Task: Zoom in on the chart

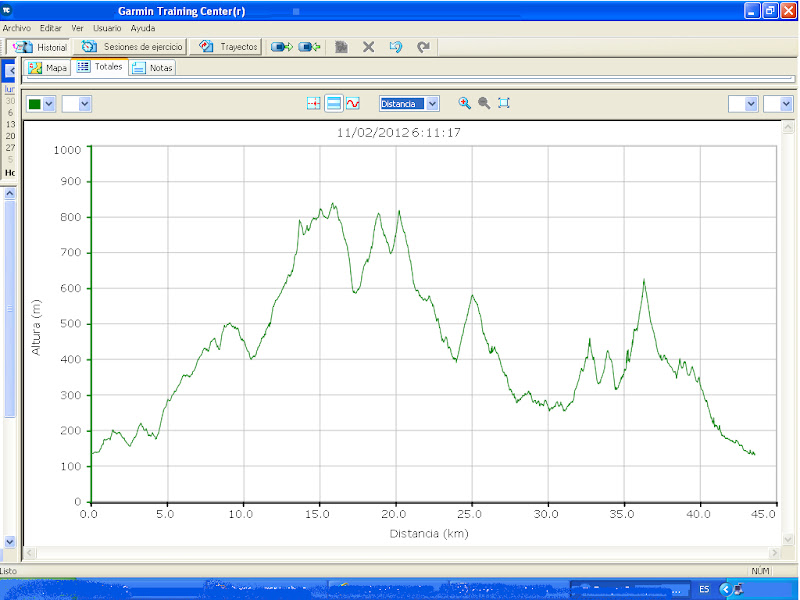Action: pyautogui.click(x=464, y=104)
